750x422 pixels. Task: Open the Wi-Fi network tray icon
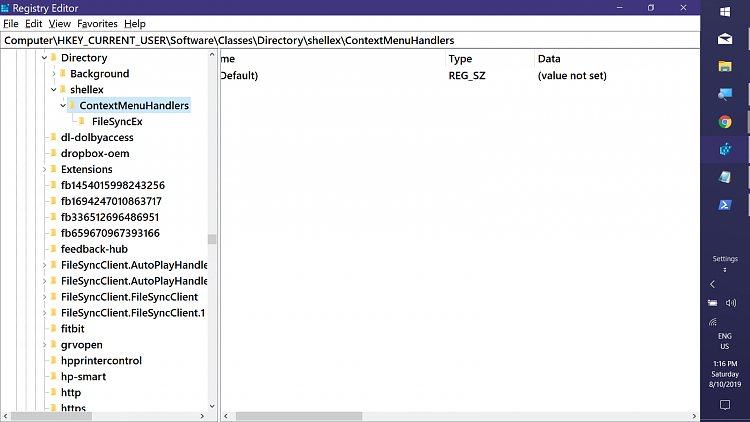[713, 322]
